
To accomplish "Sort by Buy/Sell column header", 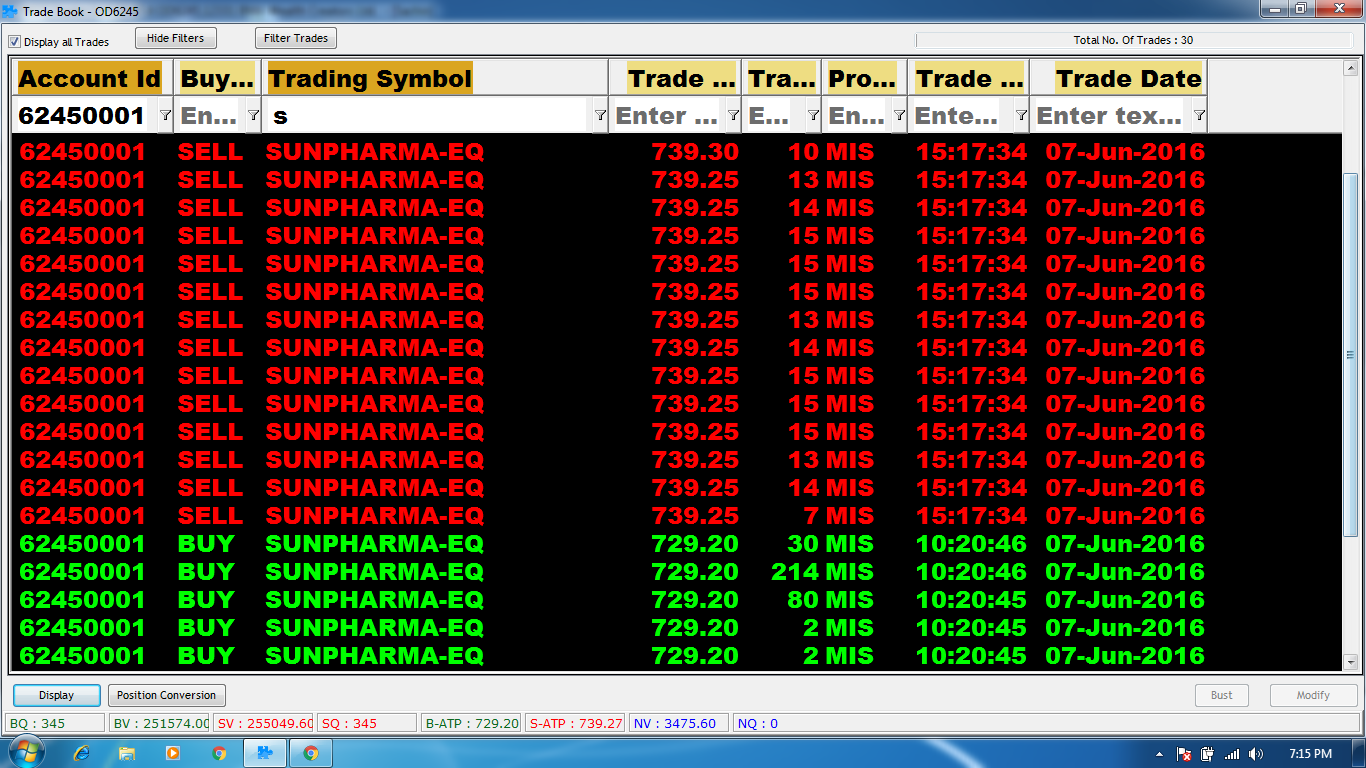I will click(218, 79).
